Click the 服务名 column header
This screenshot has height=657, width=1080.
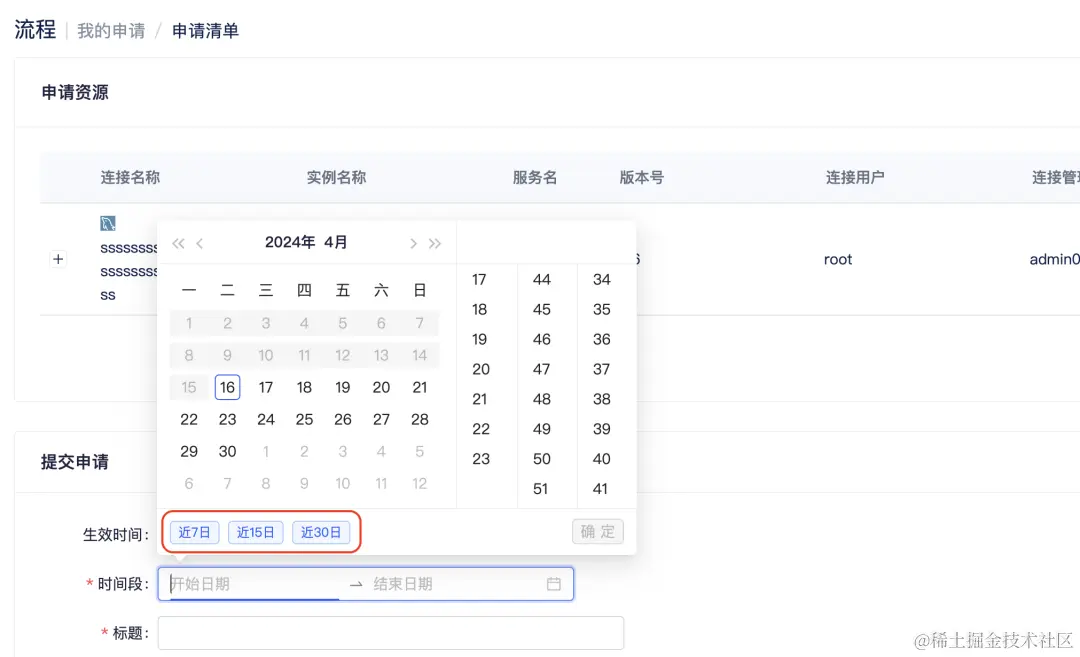[534, 178]
